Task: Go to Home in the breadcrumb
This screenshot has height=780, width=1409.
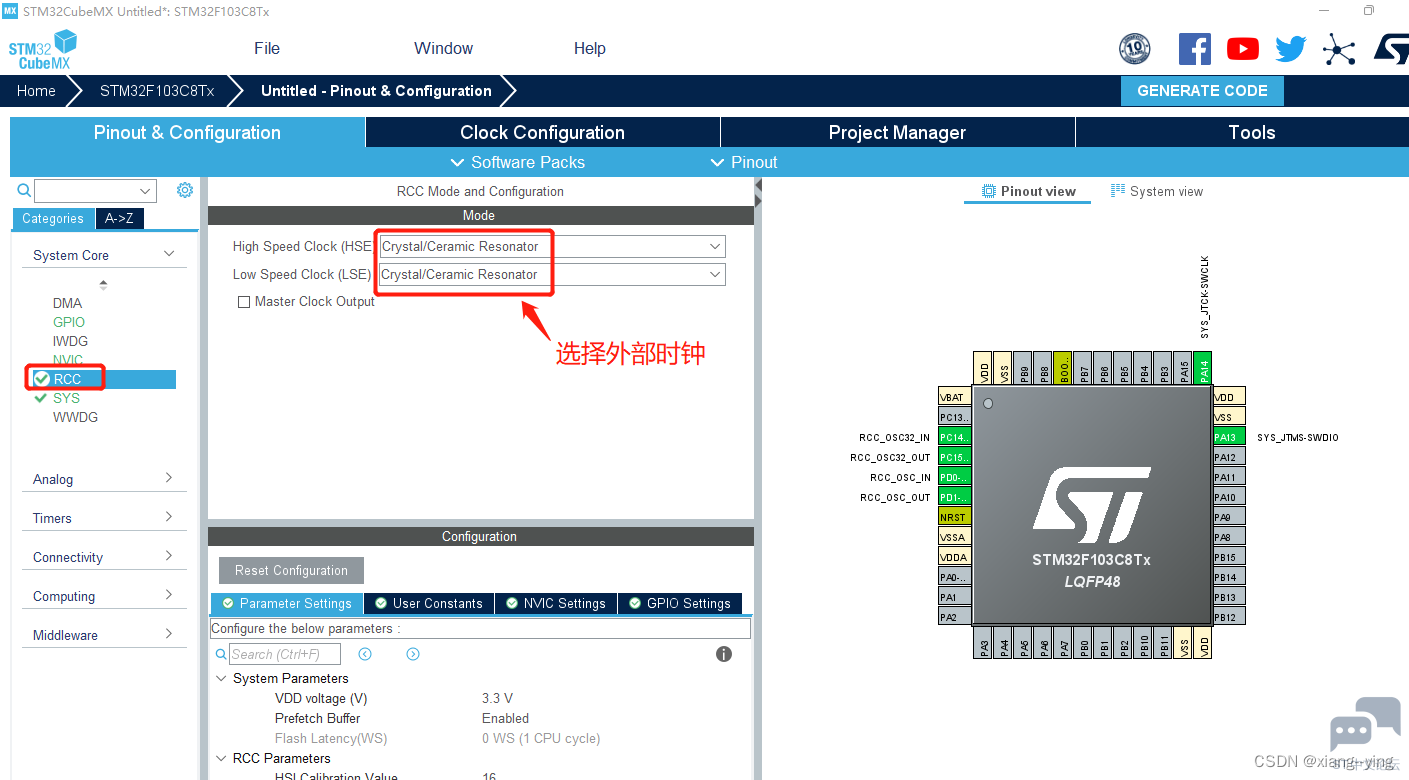Action: tap(36, 90)
